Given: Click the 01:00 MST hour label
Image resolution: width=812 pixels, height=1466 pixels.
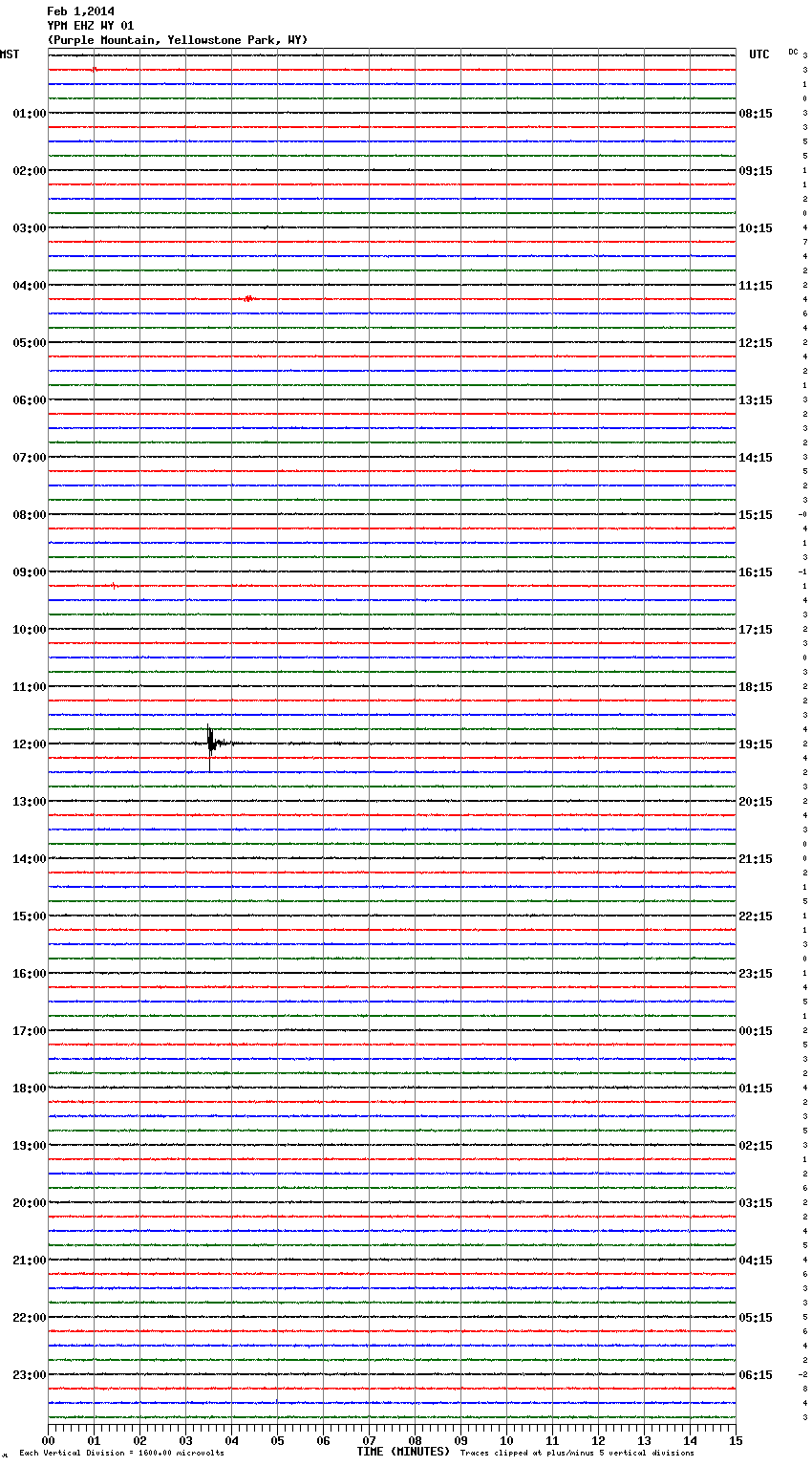Looking at the screenshot, I should click(29, 114).
